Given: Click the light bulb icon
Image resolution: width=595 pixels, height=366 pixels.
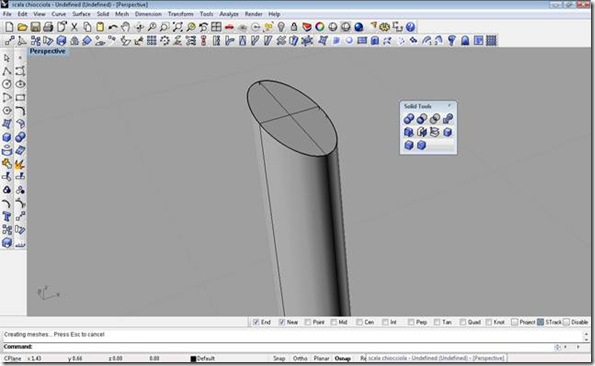Looking at the screenshot, I should point(281,27).
